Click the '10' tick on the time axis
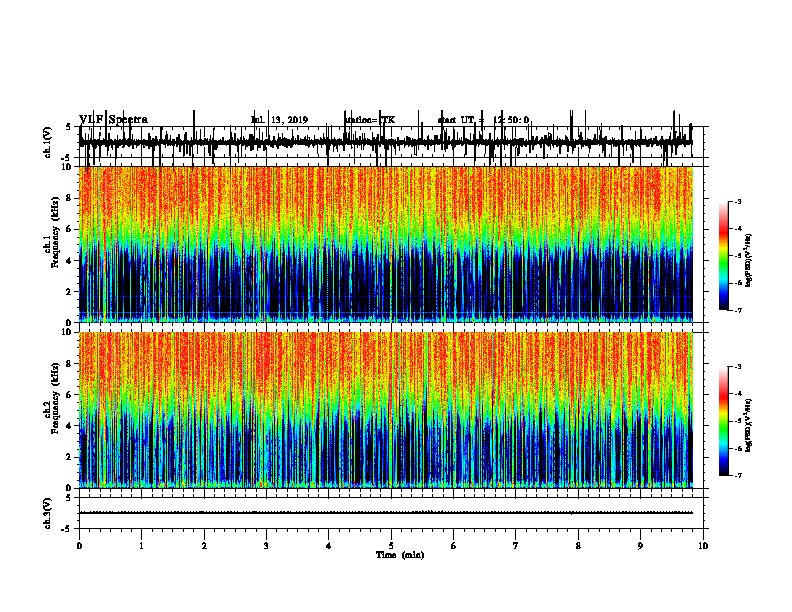This screenshot has width=792, height=612. pos(703,546)
